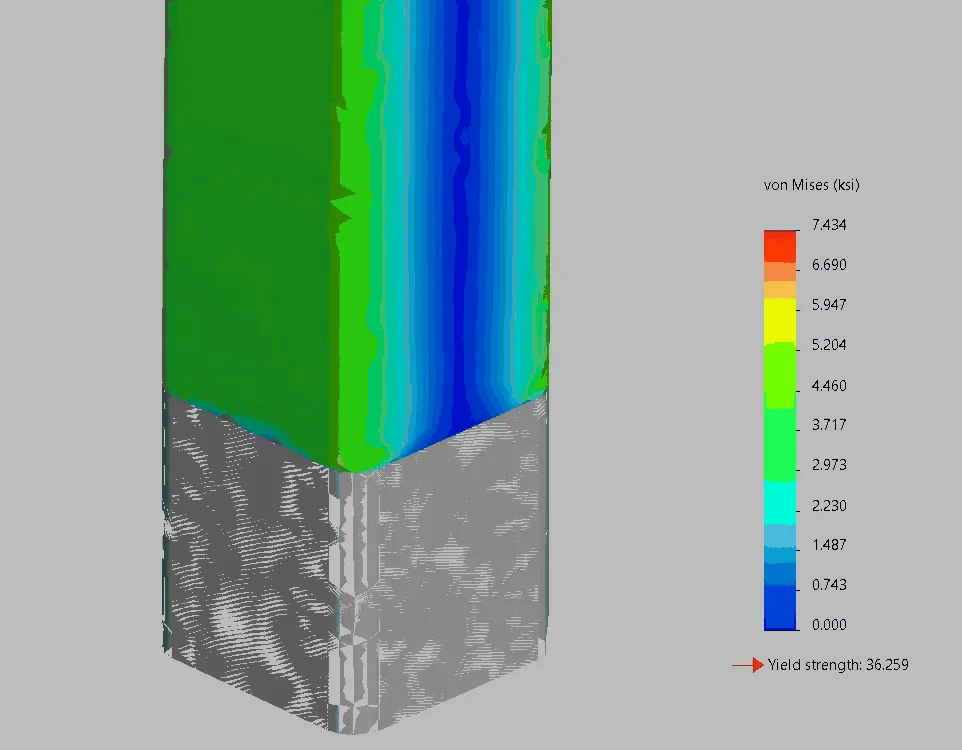This screenshot has width=962, height=750.
Task: Select the 5.204 legend tick label
Action: (829, 345)
